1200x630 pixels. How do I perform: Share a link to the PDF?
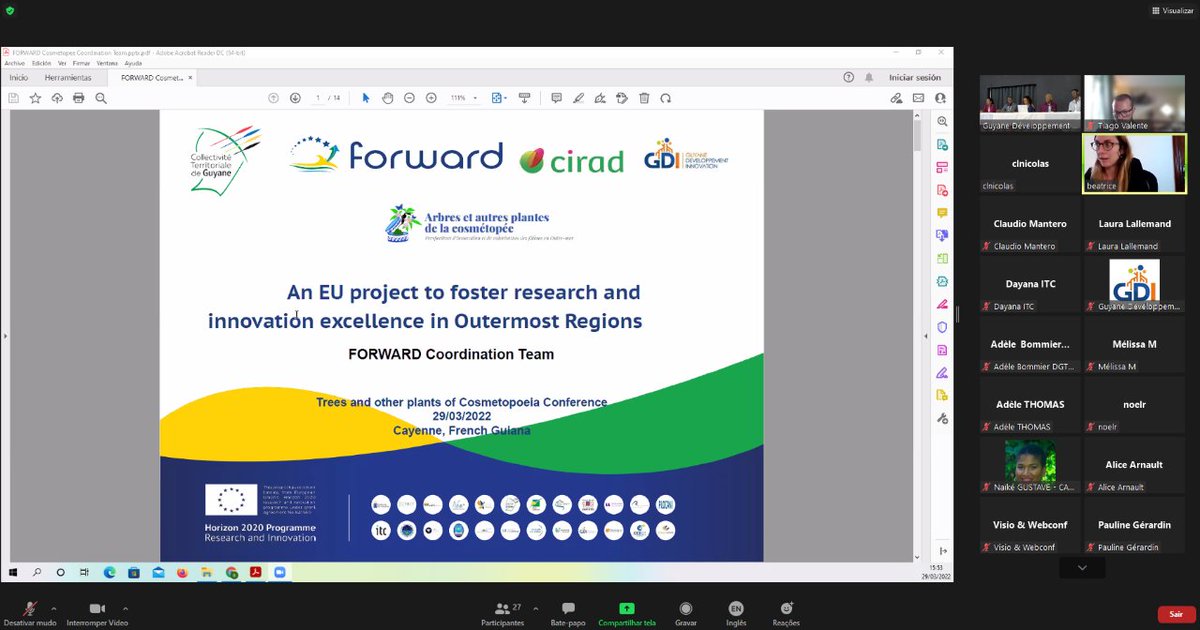click(x=897, y=98)
